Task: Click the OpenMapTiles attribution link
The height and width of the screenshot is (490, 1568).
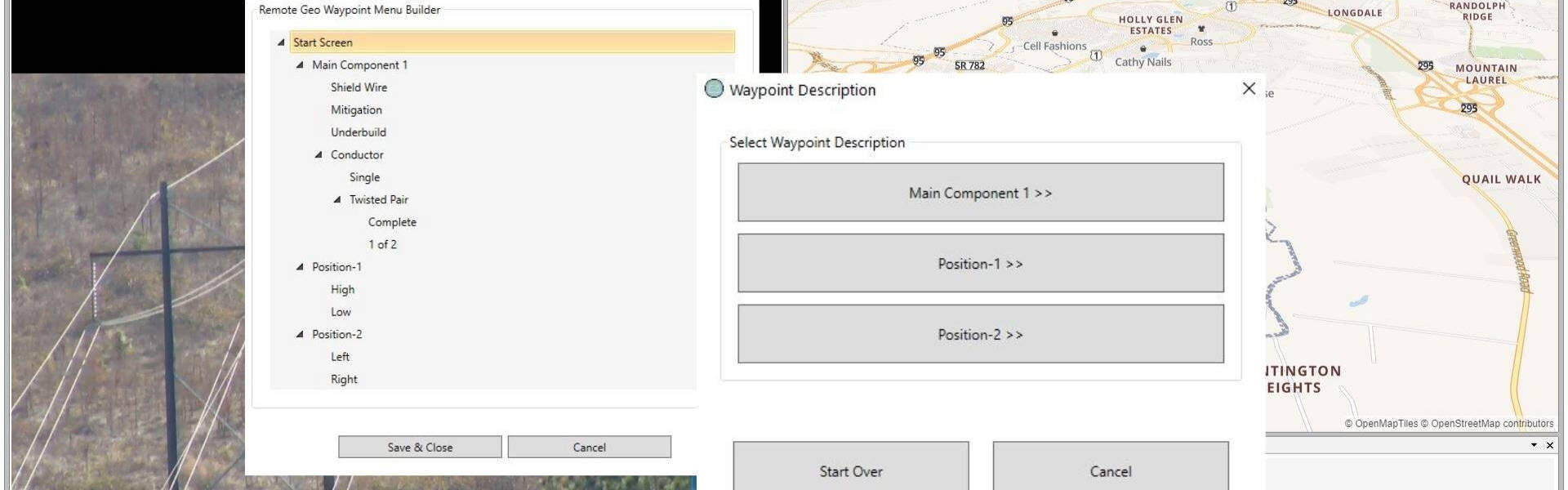Action: tap(1381, 424)
